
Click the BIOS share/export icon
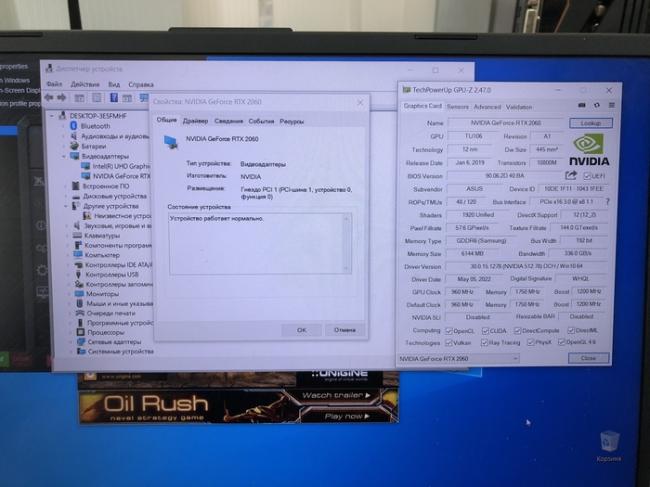pos(573,175)
